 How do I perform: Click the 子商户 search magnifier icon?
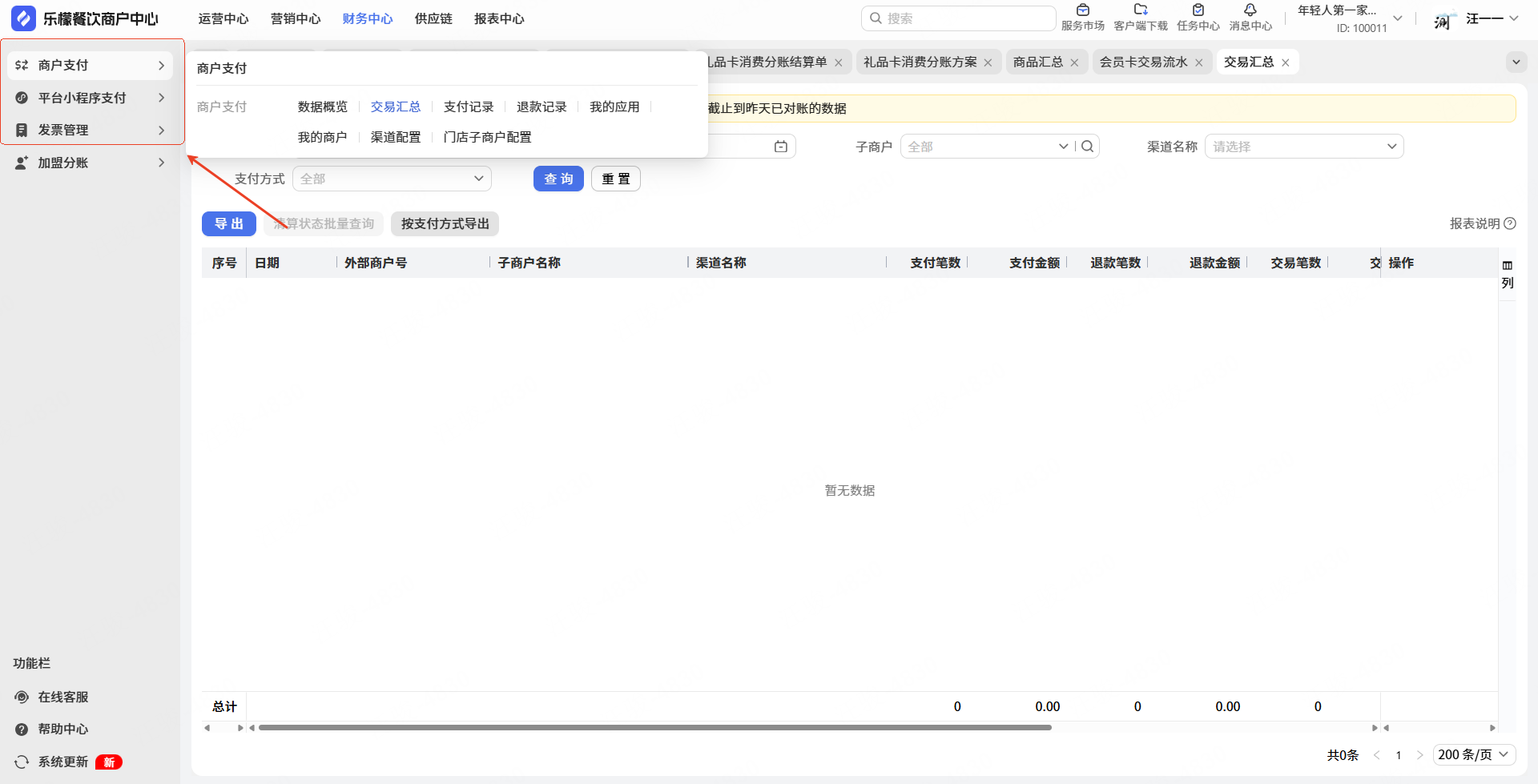click(x=1087, y=147)
